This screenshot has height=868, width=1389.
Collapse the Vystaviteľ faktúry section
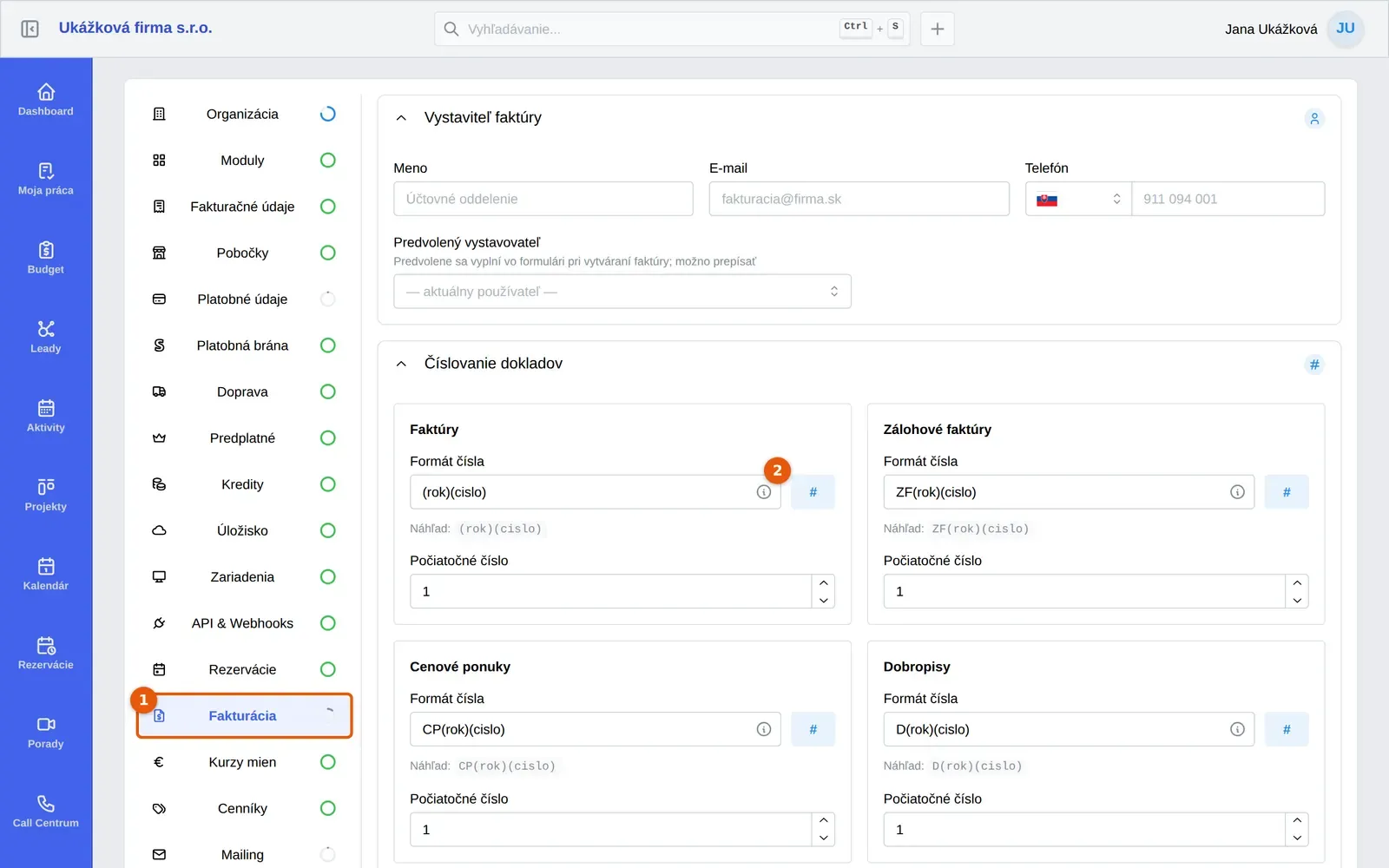click(x=401, y=118)
